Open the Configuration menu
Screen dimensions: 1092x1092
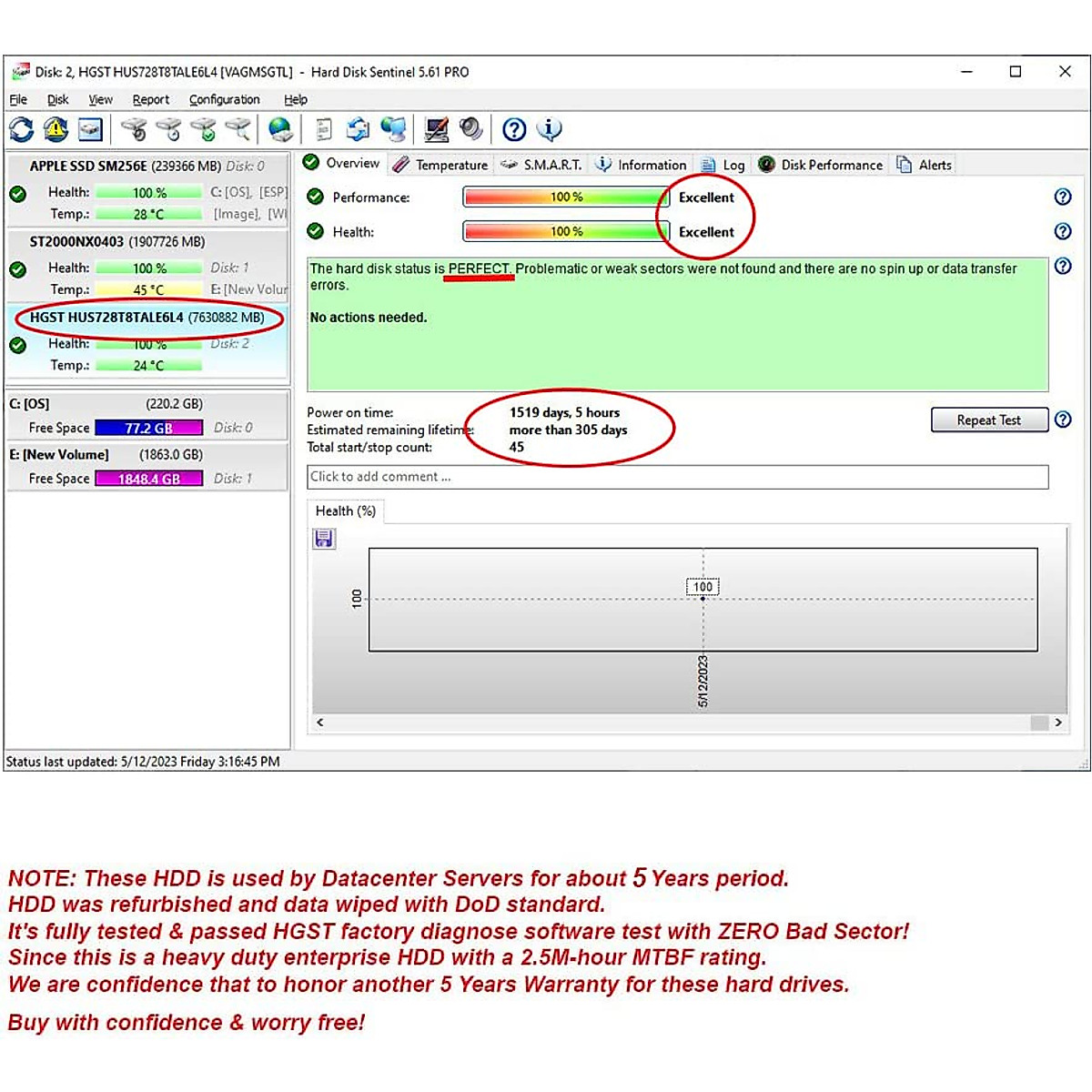(224, 99)
